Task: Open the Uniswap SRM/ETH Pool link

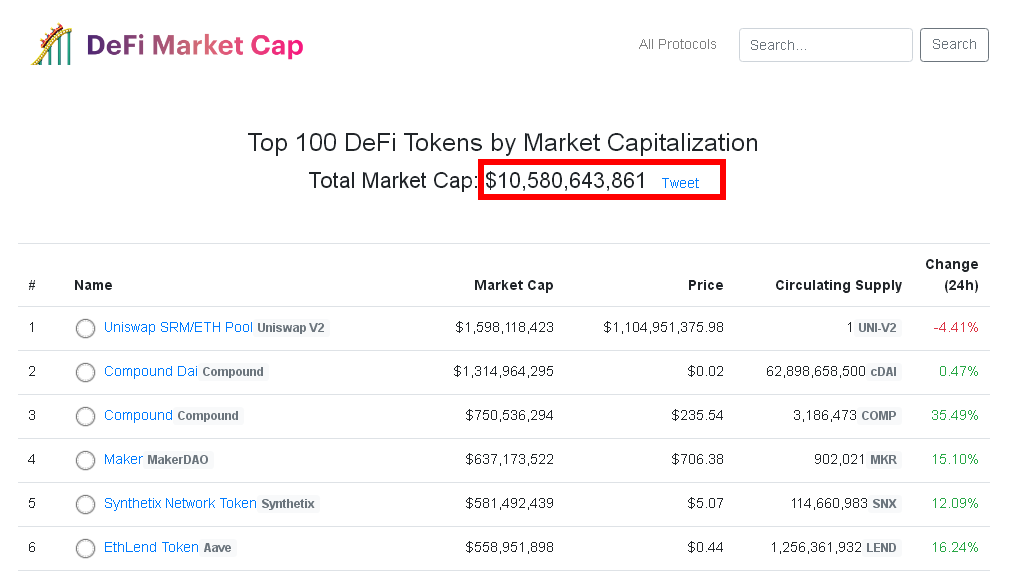Action: pos(178,327)
